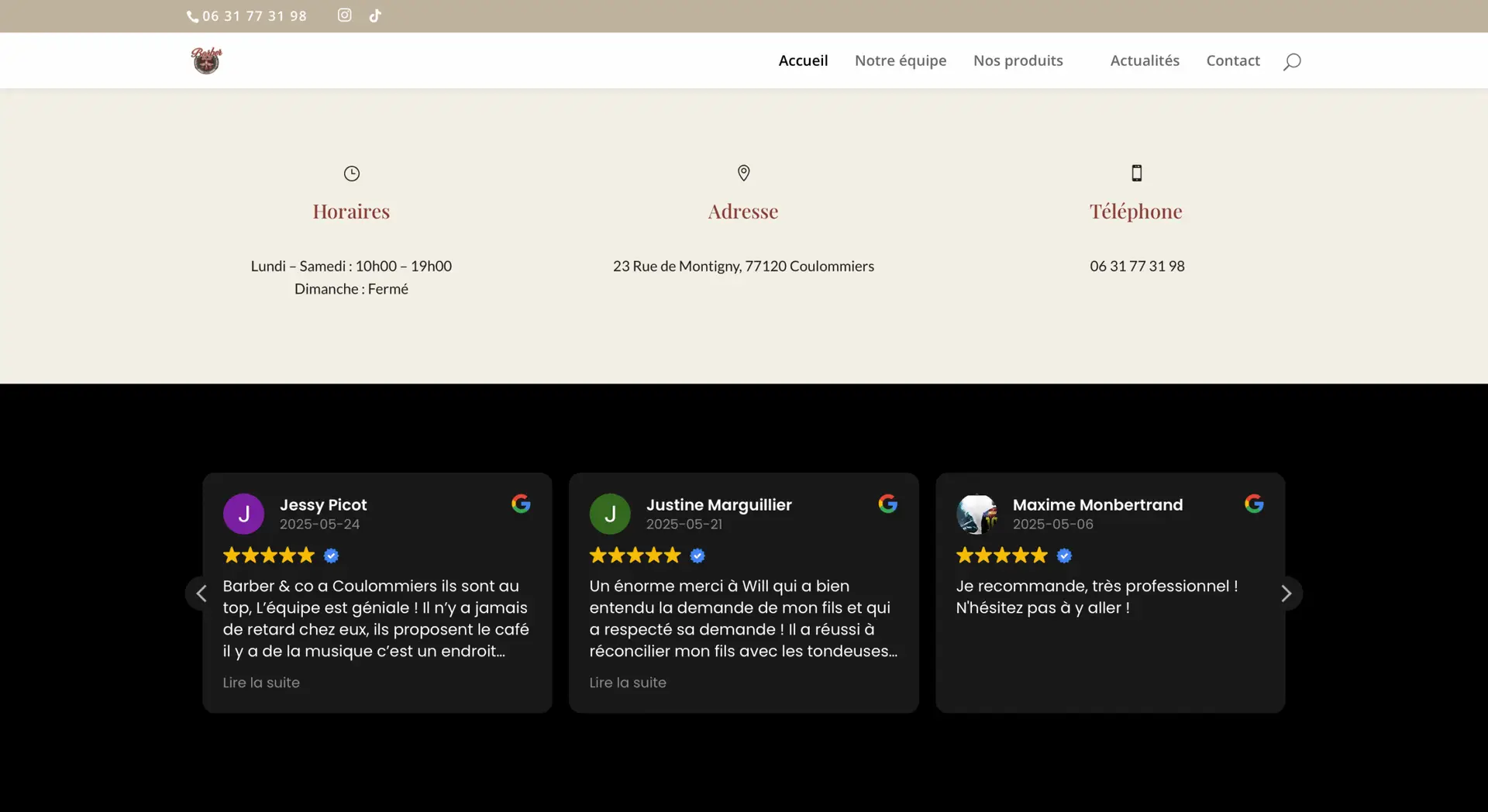
Task: Open the TikTok icon in top bar
Action: (375, 15)
